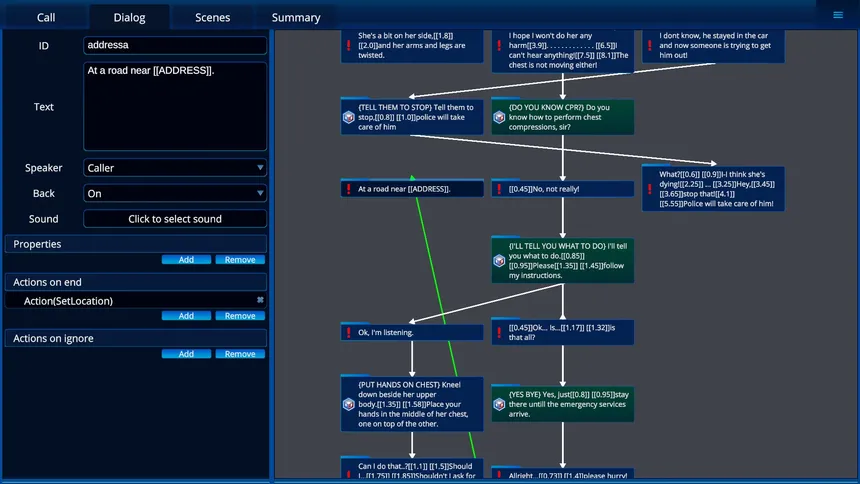
Task: Select the Properties section header
Action: point(135,244)
